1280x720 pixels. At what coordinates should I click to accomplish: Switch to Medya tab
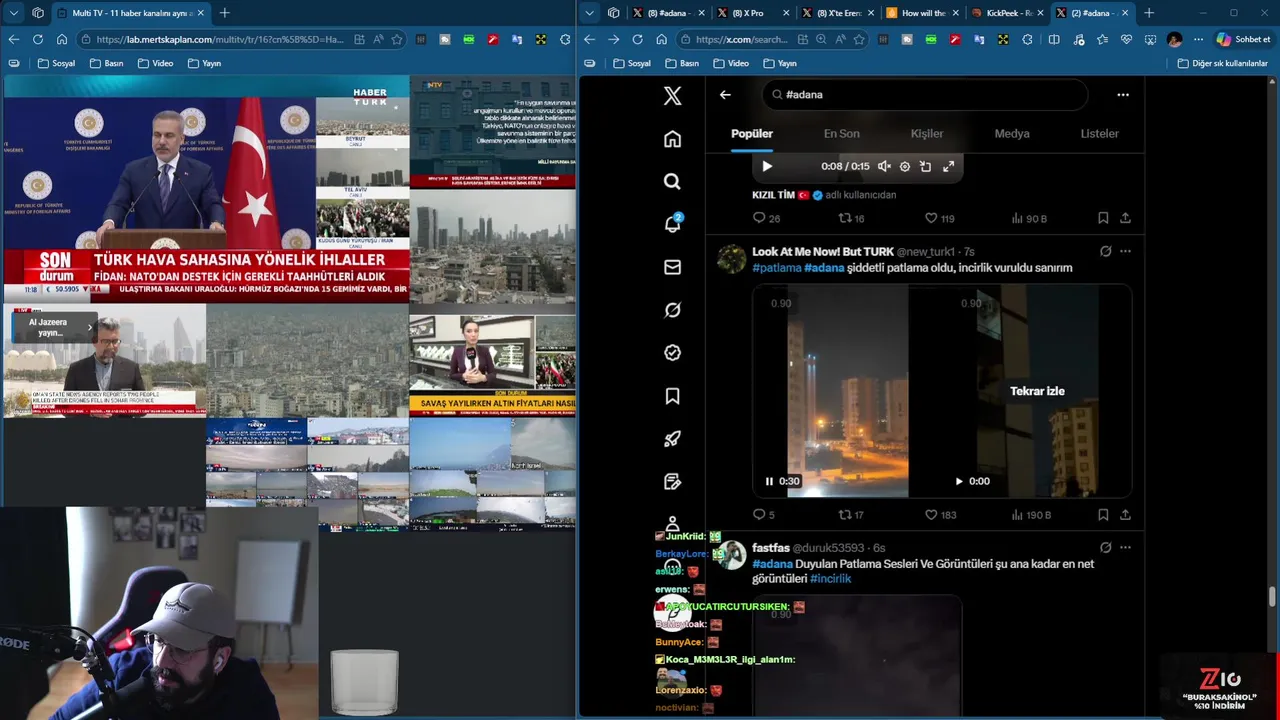pyautogui.click(x=1012, y=134)
